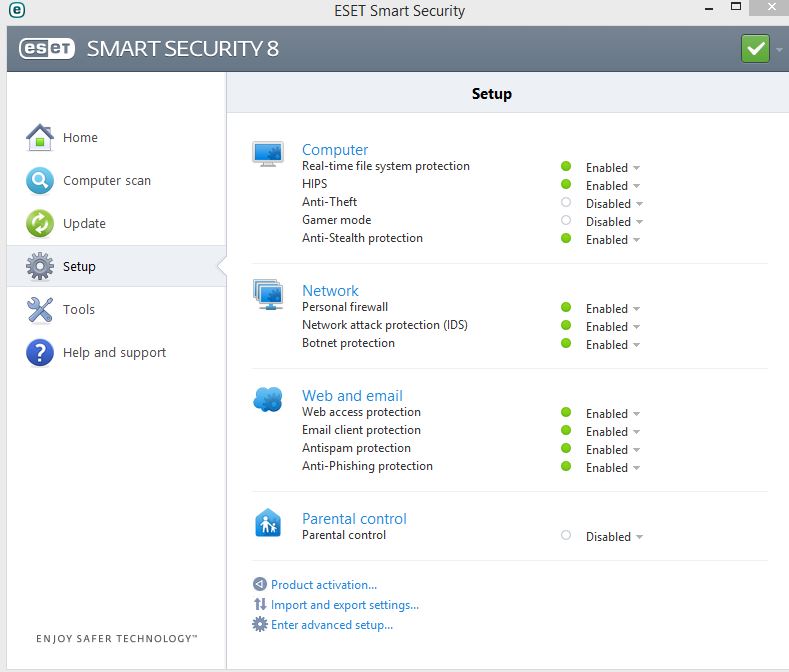Screen dimensions: 789x672
Task: Toggle the Gamer mode status indicator
Action: click(x=566, y=221)
